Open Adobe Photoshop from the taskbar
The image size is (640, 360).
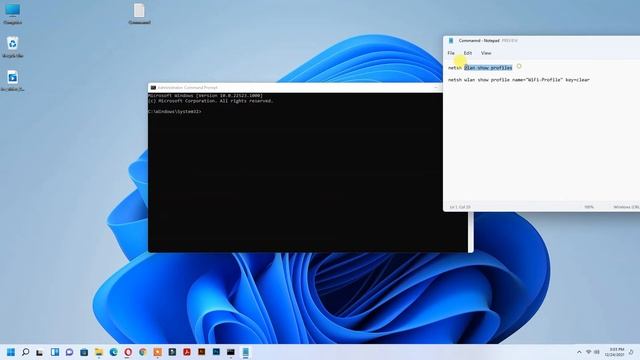(216, 351)
